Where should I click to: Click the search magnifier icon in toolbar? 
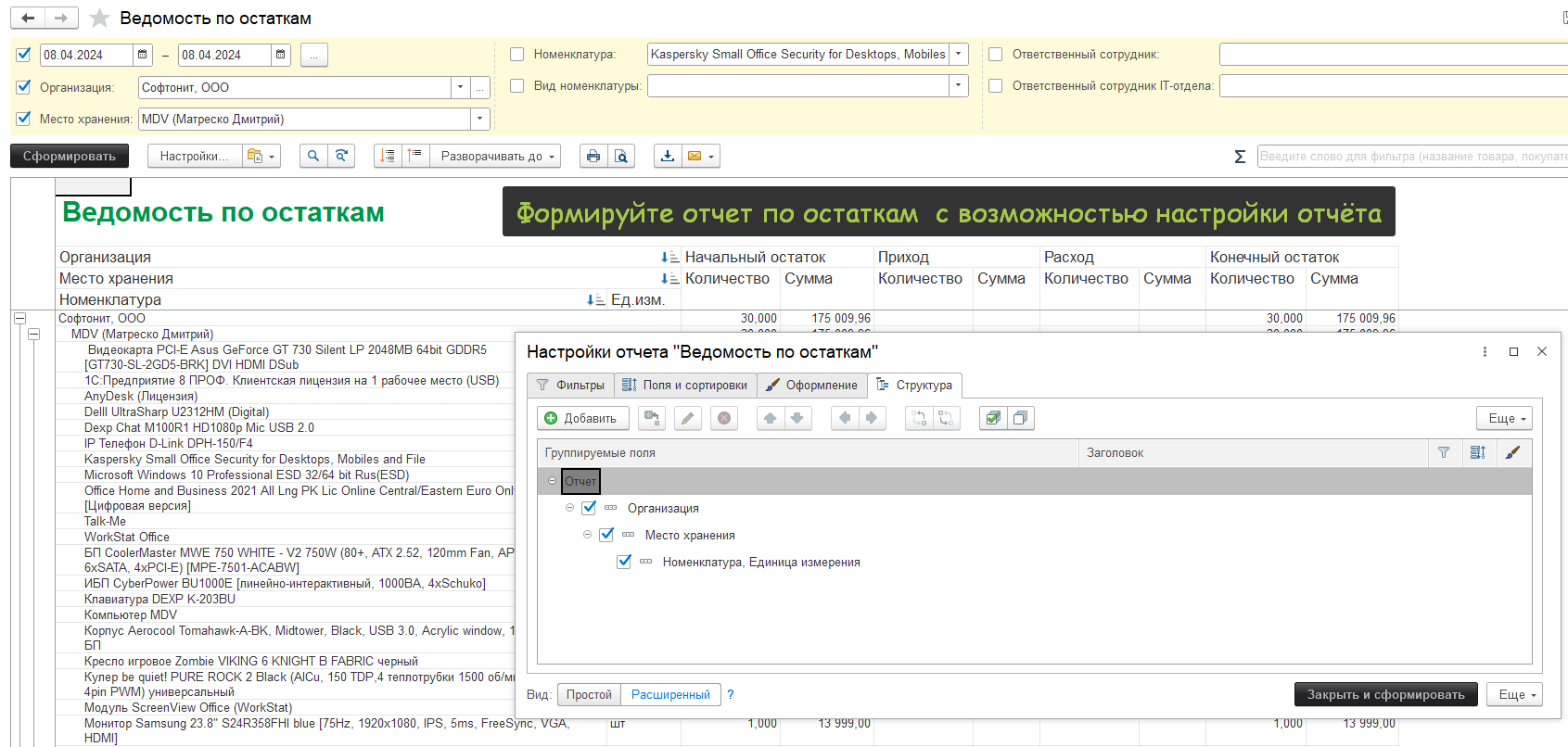coord(313,157)
